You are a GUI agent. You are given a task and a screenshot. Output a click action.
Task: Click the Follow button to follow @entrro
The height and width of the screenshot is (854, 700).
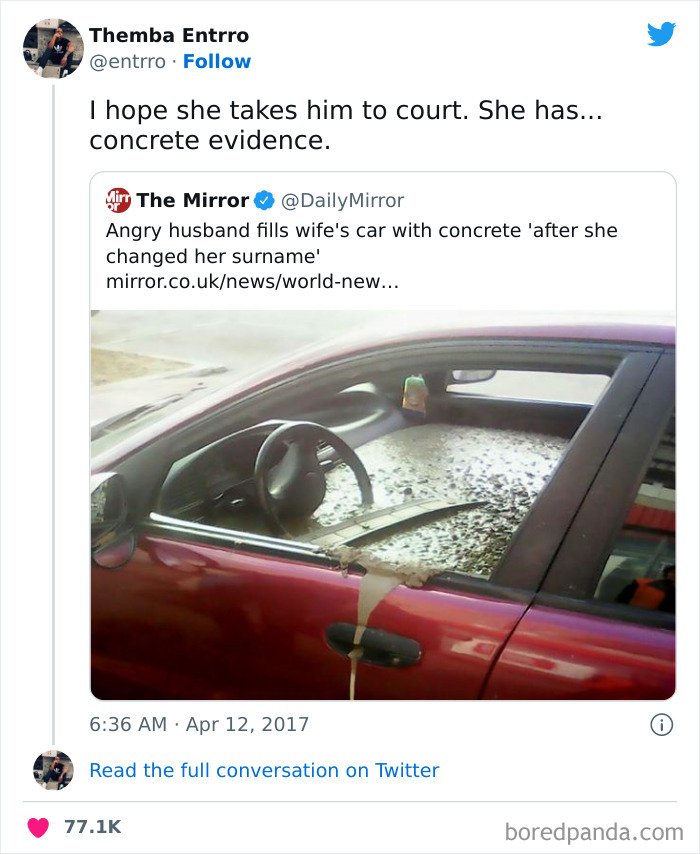[218, 62]
